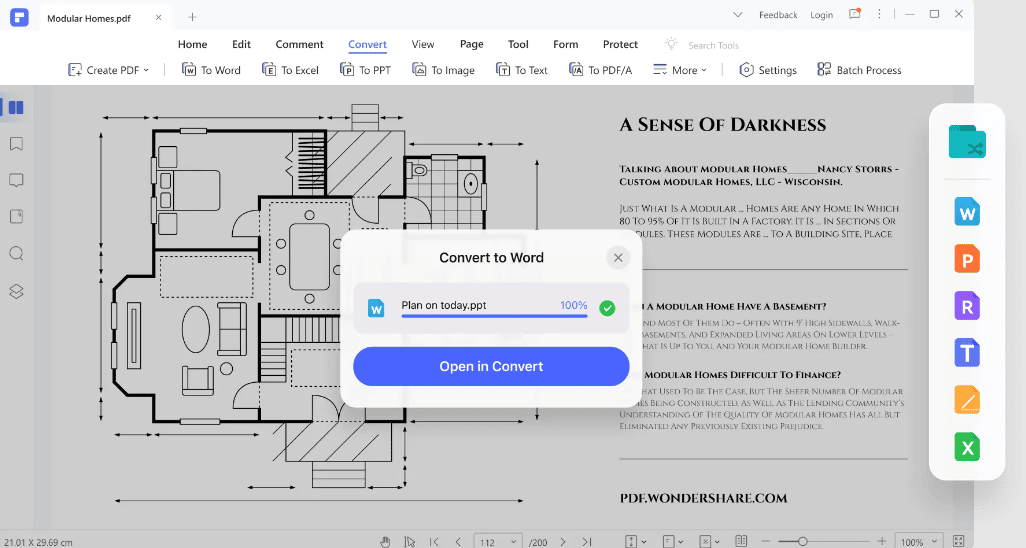Image resolution: width=1026 pixels, height=548 pixels.
Task: Click To PDF/A conversion button
Action: pyautogui.click(x=601, y=70)
